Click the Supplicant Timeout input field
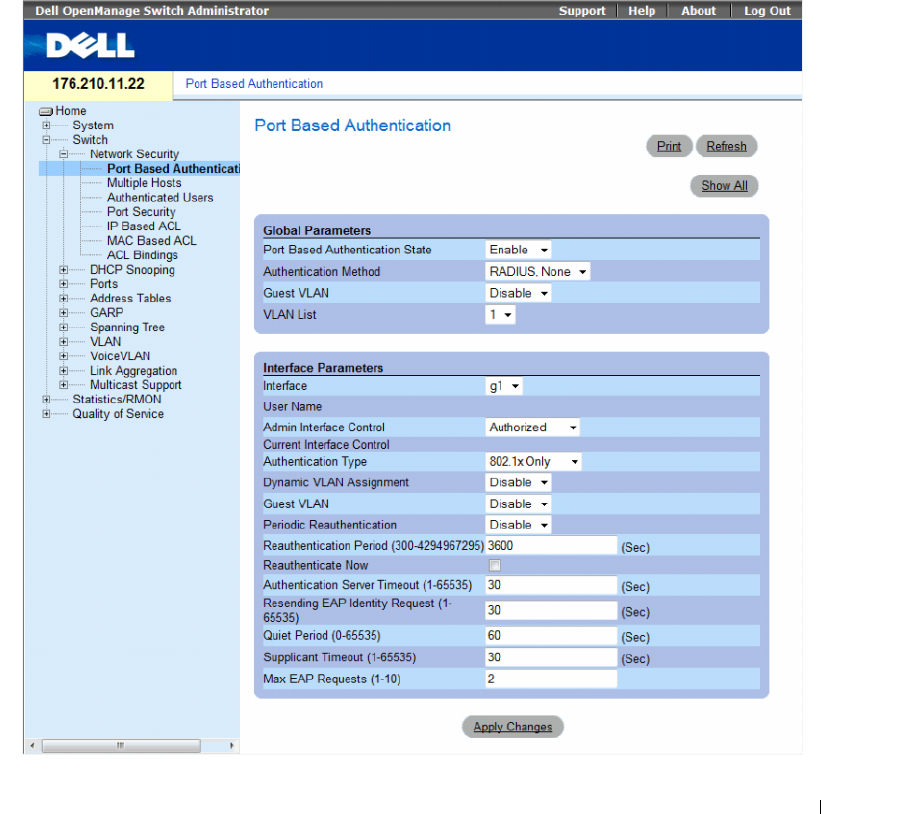The height and width of the screenshot is (814, 900). (x=551, y=657)
